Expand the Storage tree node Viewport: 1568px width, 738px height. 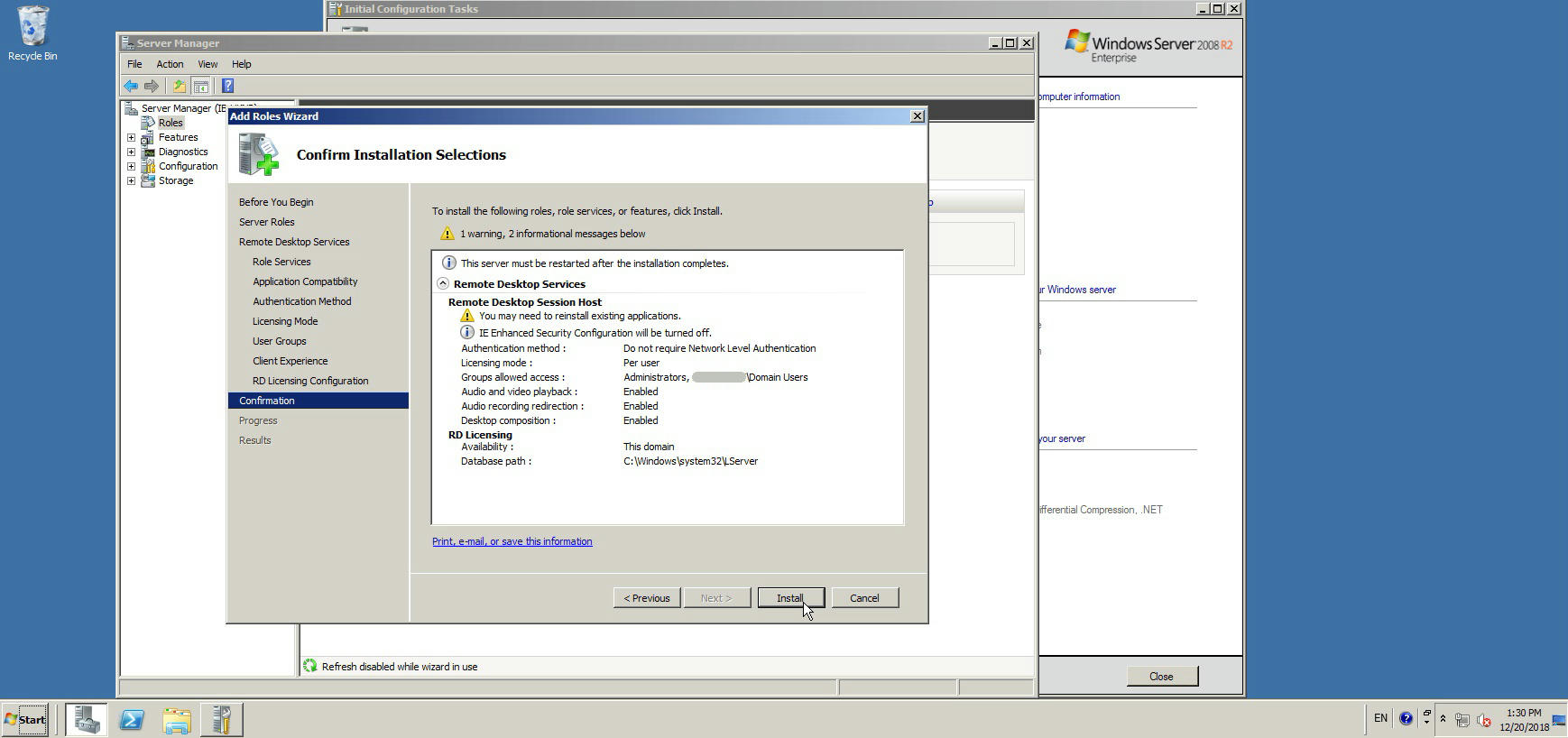tap(132, 181)
